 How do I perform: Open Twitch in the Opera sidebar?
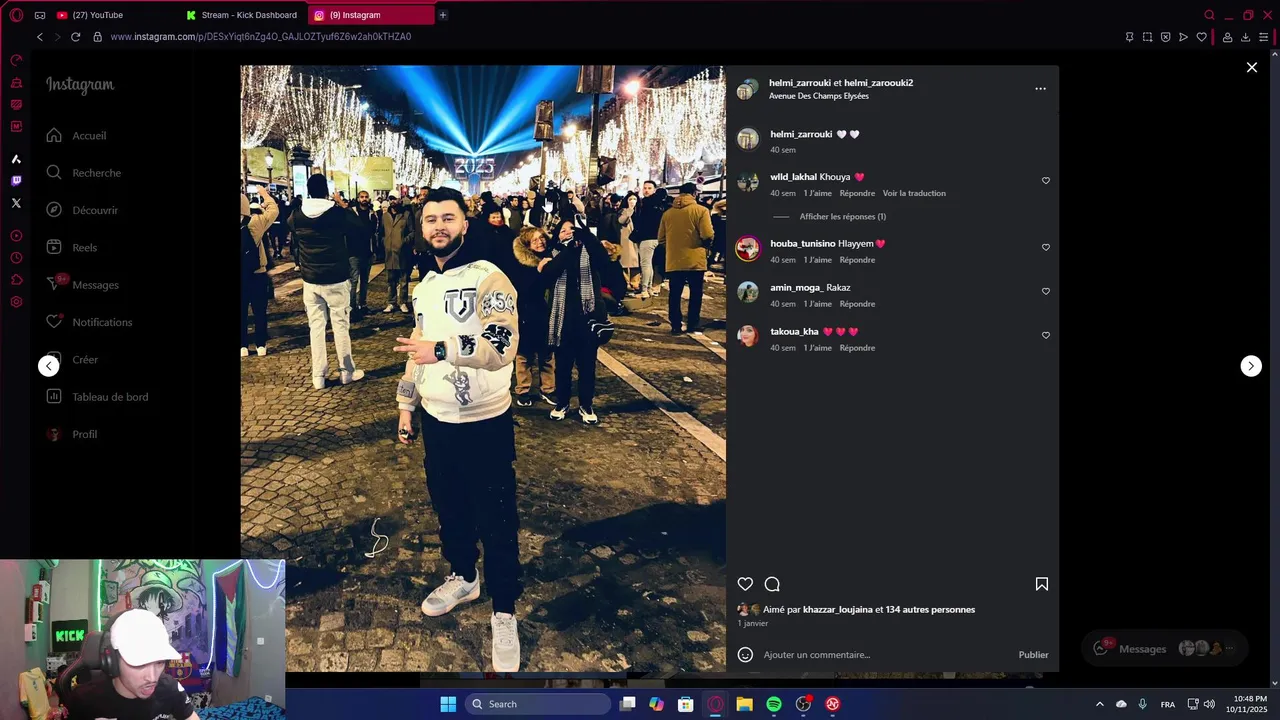(16, 181)
